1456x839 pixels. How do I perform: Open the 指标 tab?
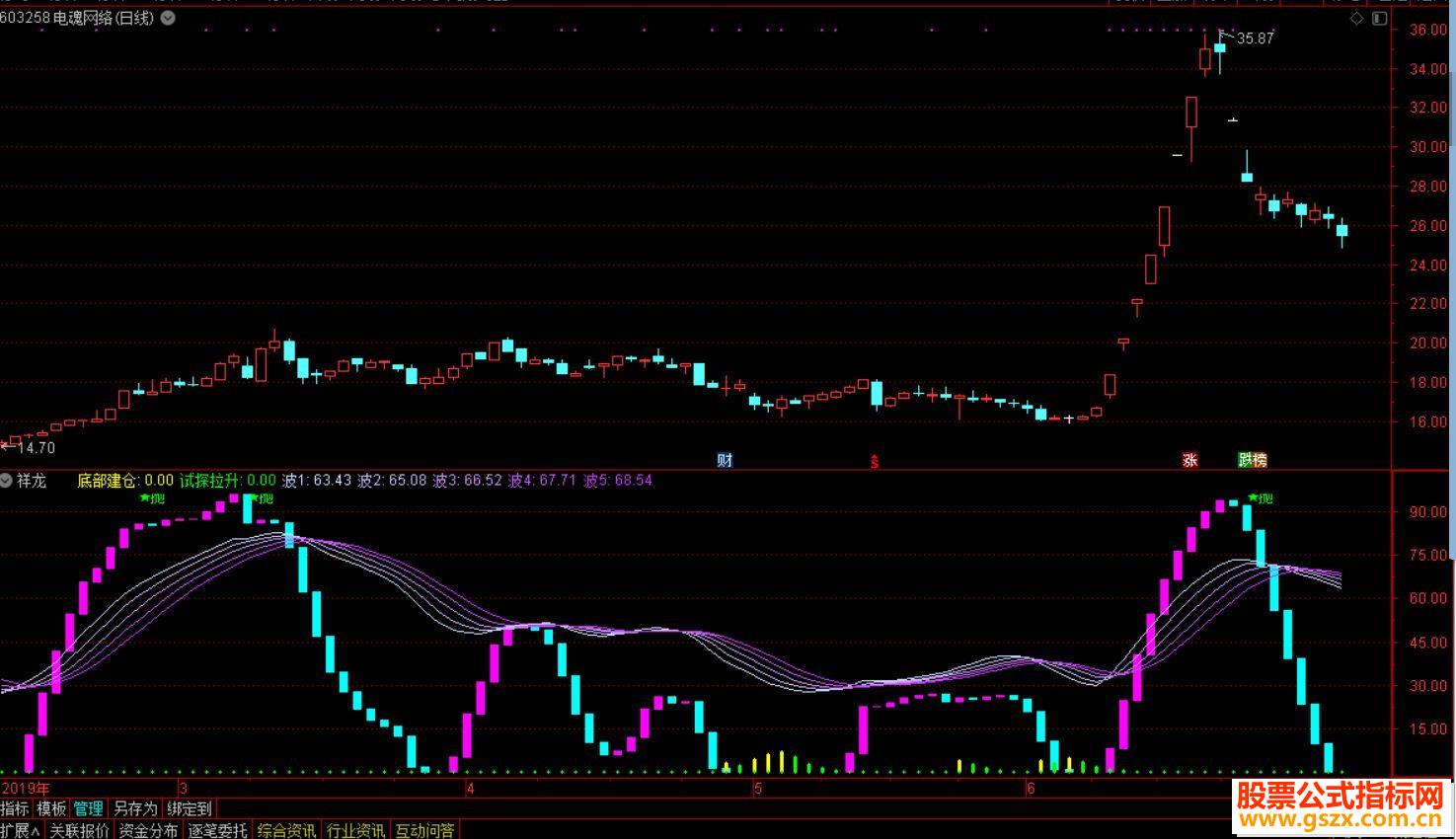15,808
